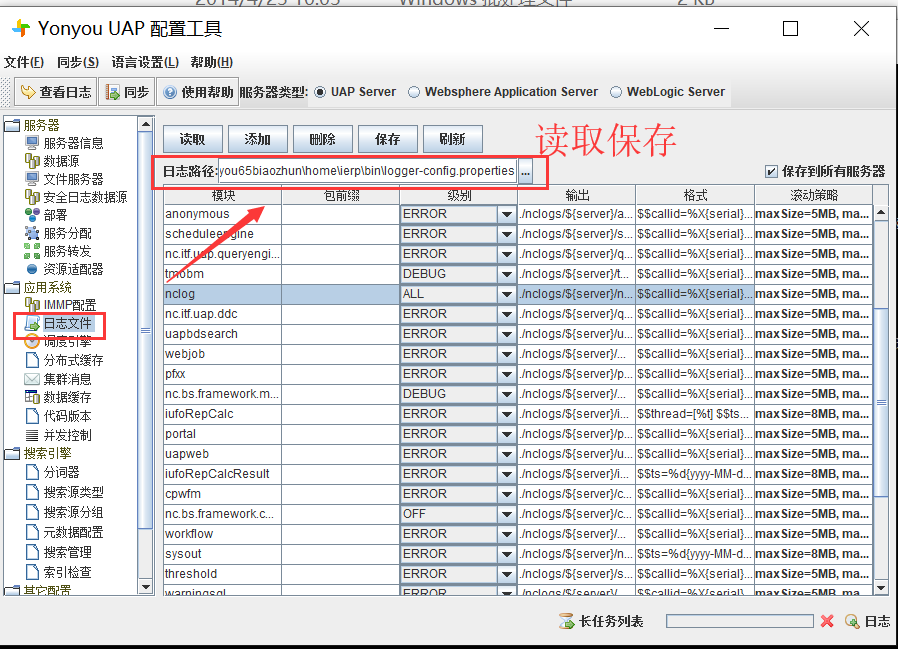The image size is (898, 649).
Task: Click the 模块 column header
Action: pyautogui.click(x=223, y=195)
